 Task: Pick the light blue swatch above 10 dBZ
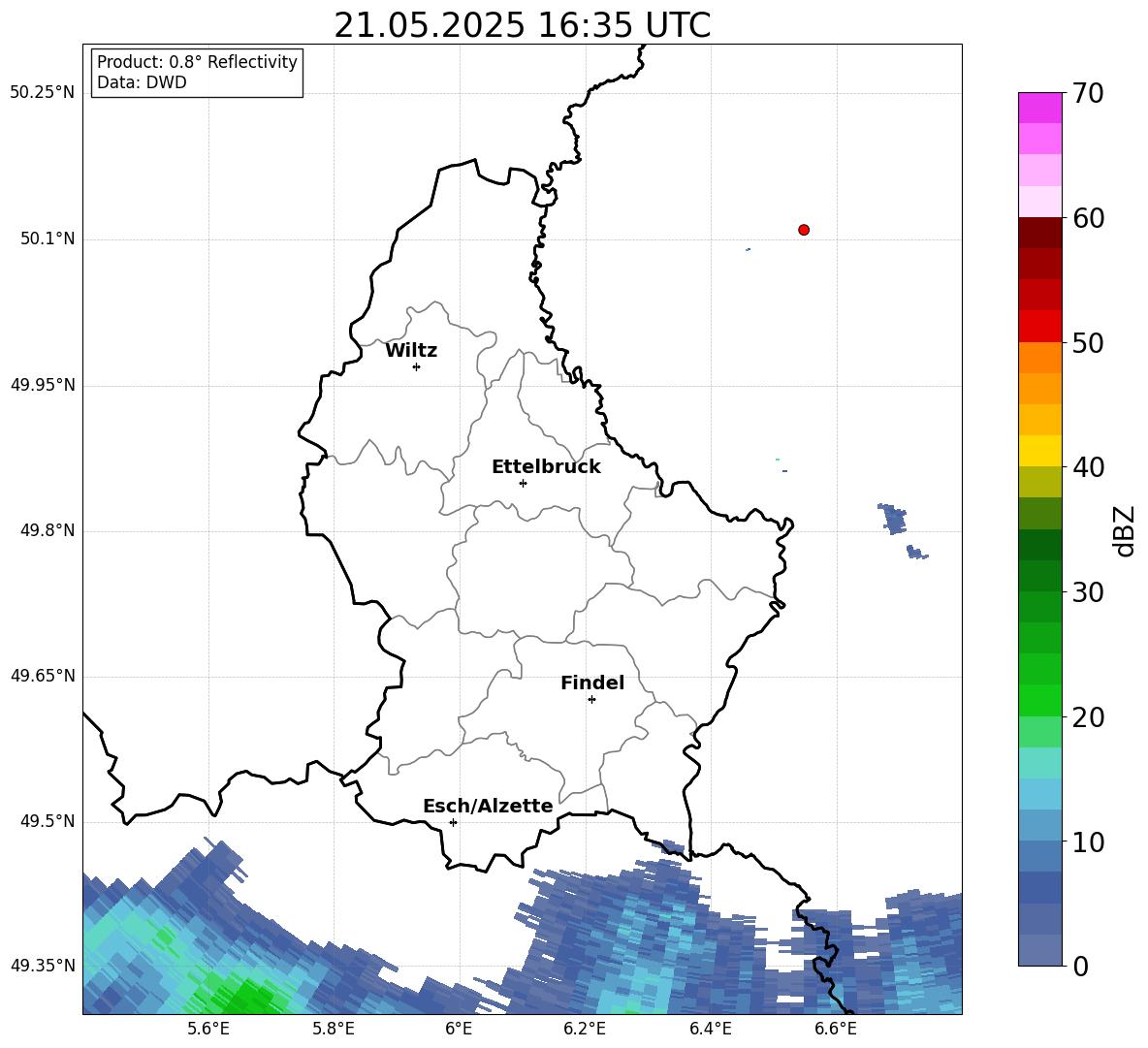click(x=1039, y=826)
